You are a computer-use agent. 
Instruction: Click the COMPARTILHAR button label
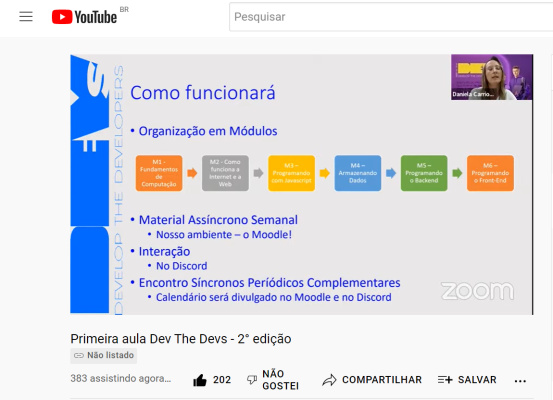pos(382,380)
